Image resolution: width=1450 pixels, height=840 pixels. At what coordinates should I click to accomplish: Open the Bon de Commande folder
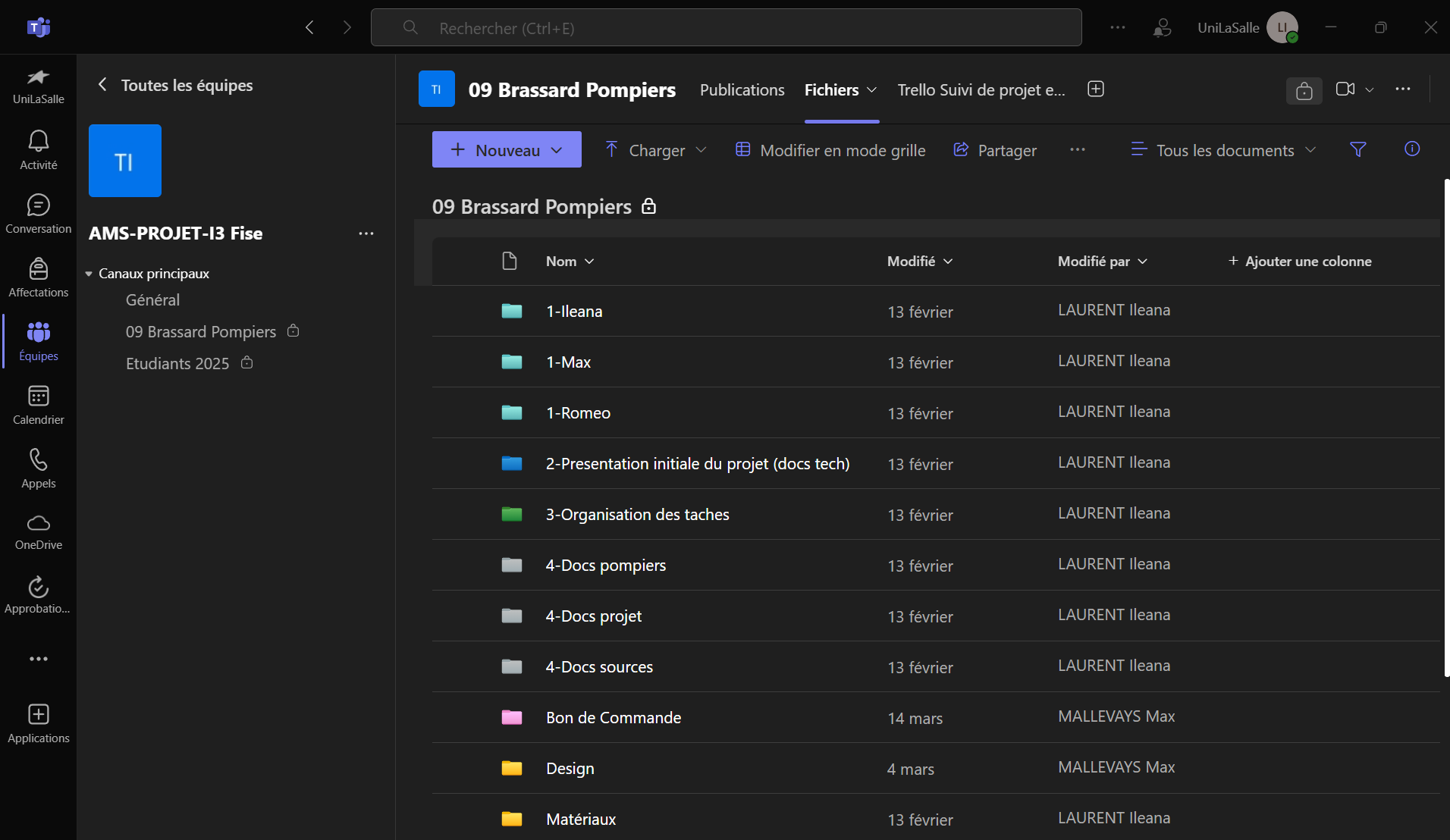pos(613,717)
